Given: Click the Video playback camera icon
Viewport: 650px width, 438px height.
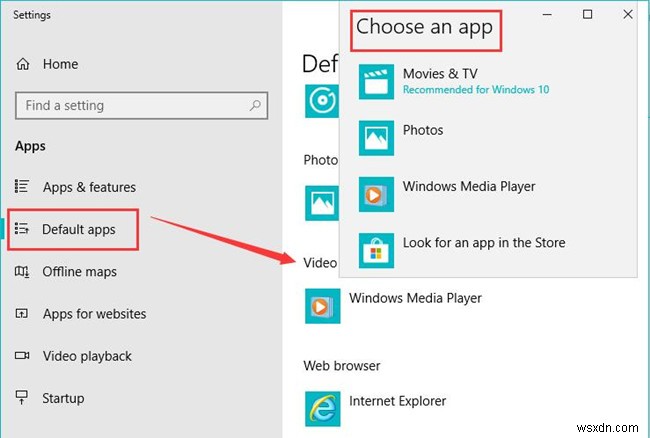Looking at the screenshot, I should coord(22,356).
